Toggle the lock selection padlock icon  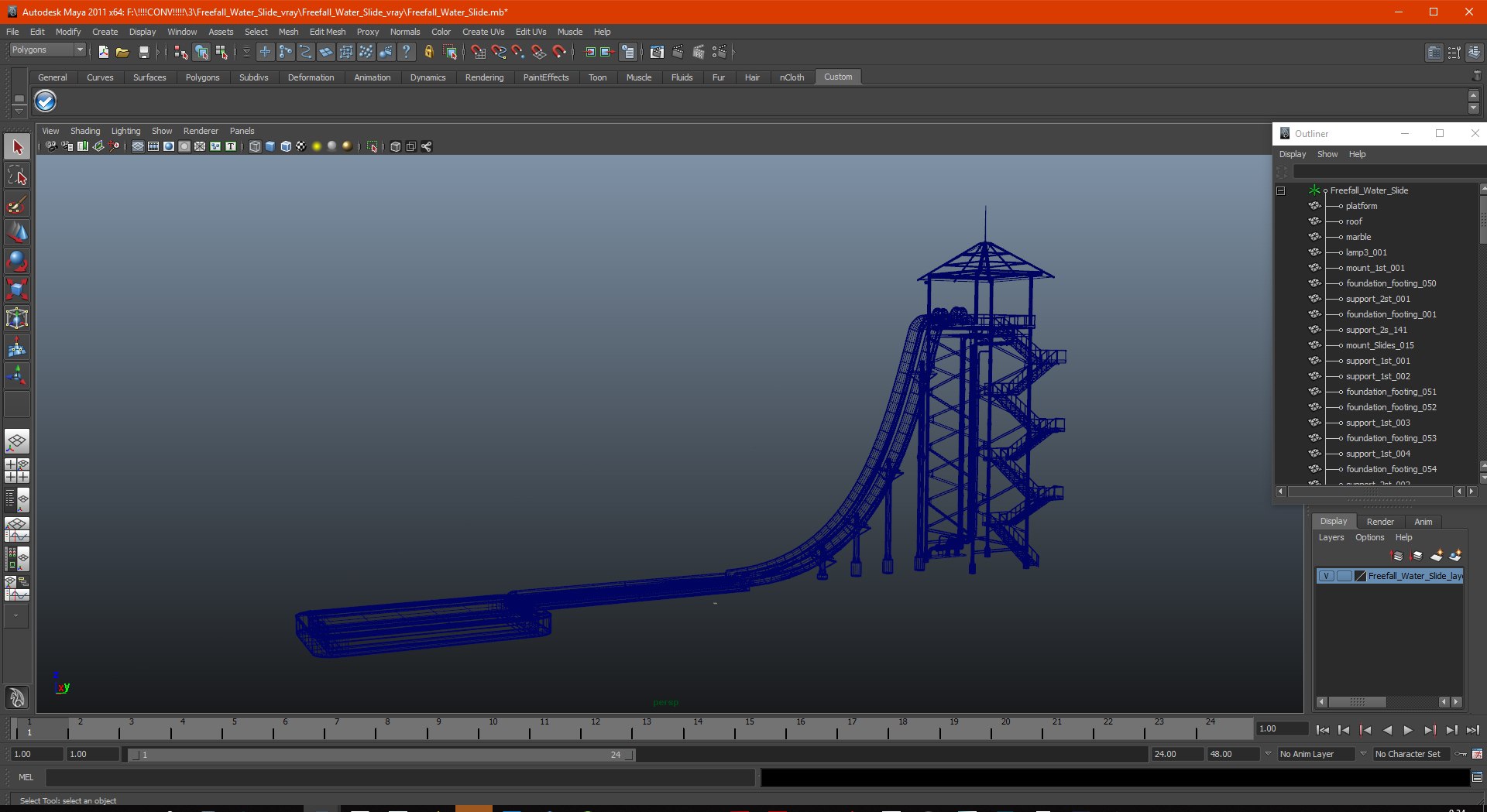tap(428, 52)
